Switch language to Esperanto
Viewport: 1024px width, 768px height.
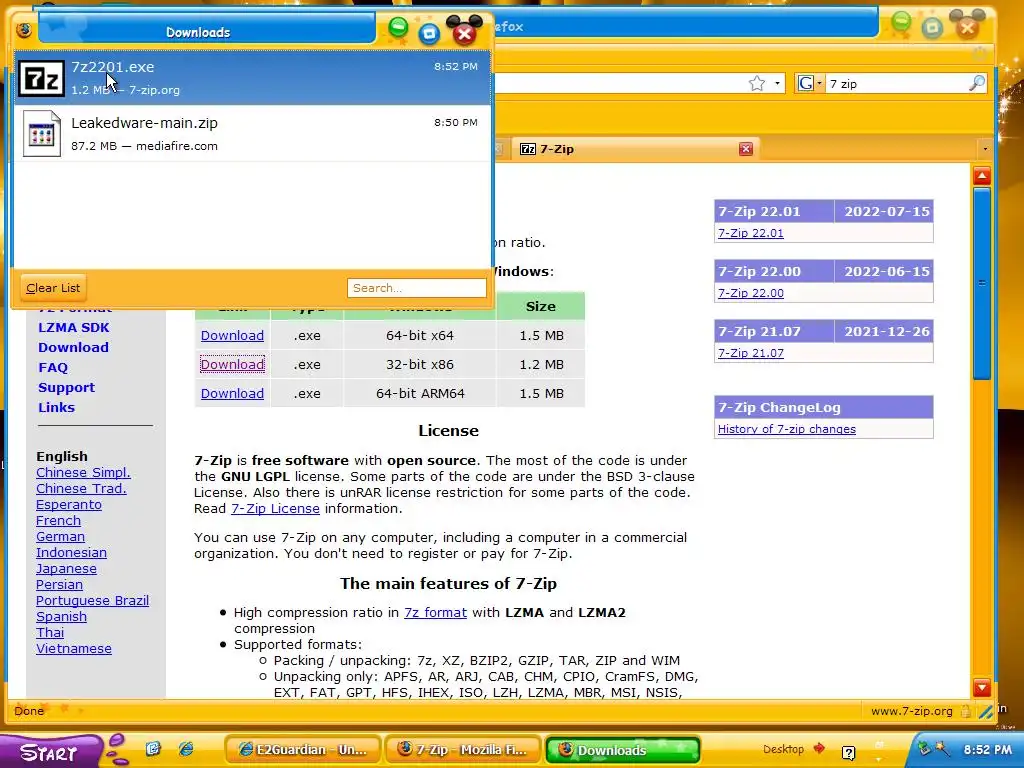tap(69, 505)
